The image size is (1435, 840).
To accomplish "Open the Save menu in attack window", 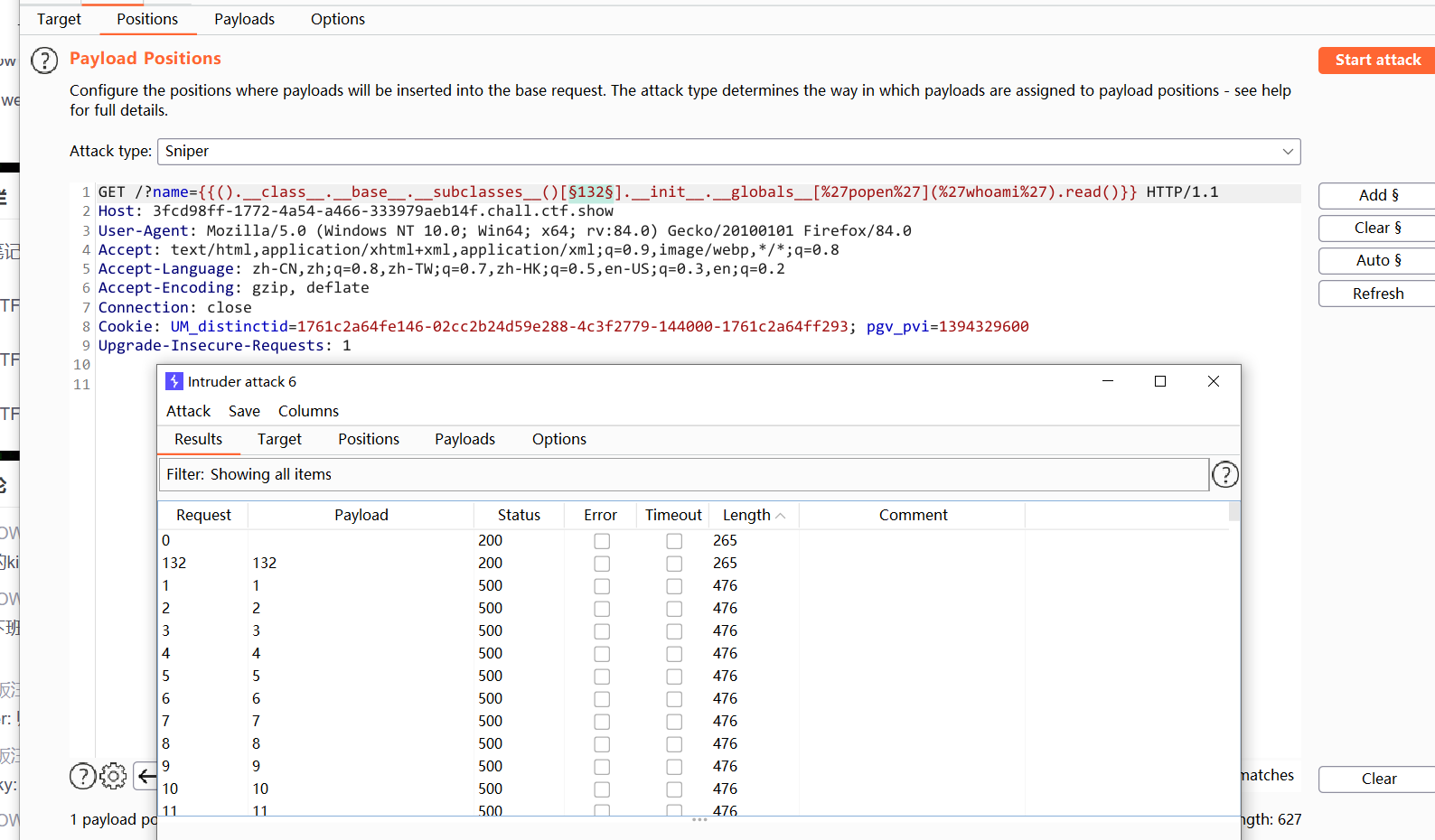I will 244,411.
